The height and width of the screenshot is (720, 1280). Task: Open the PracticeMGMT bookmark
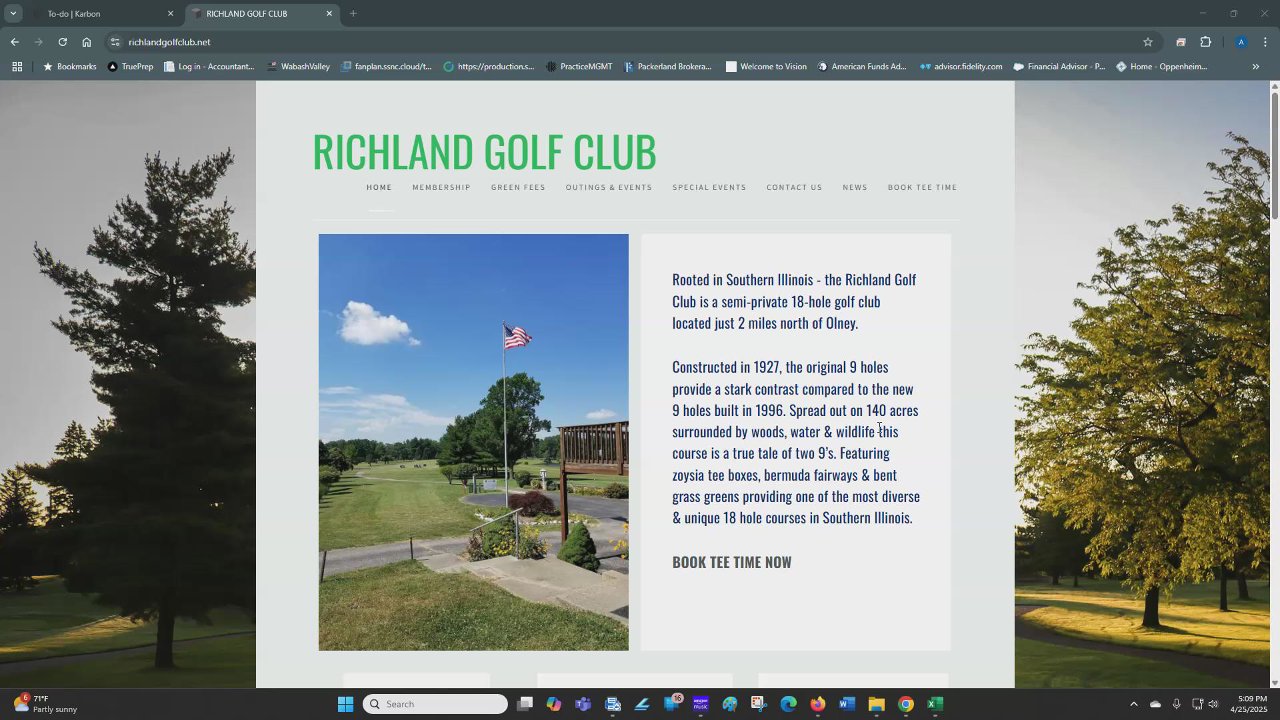pos(579,67)
